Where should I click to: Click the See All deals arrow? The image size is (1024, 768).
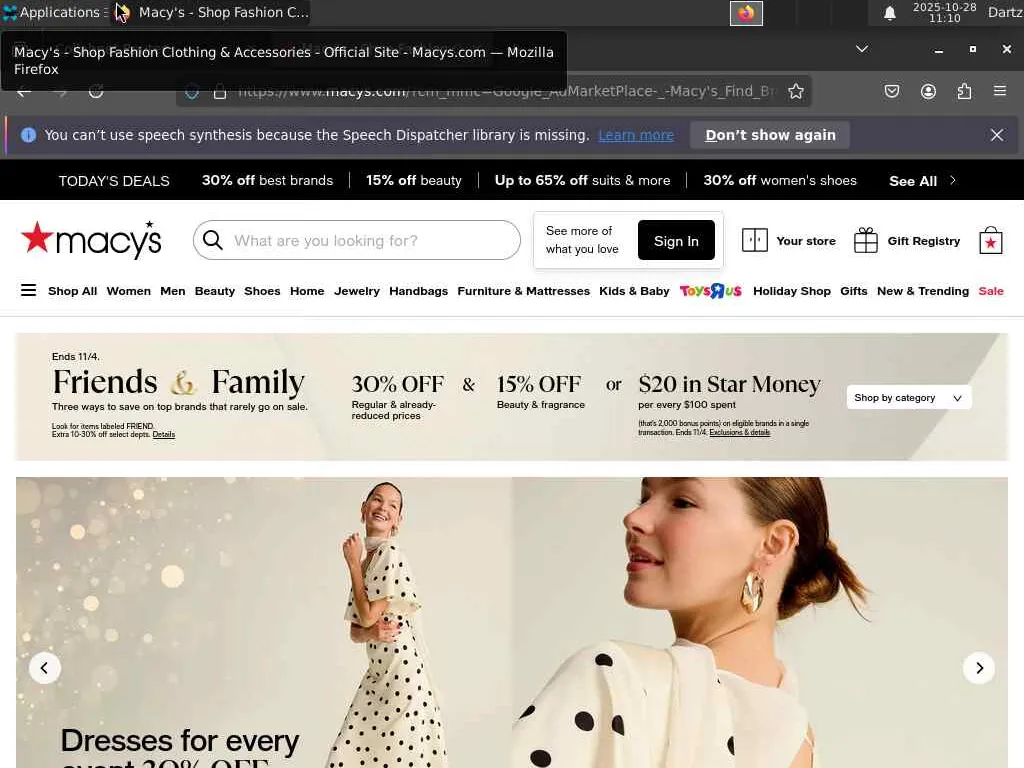[952, 180]
